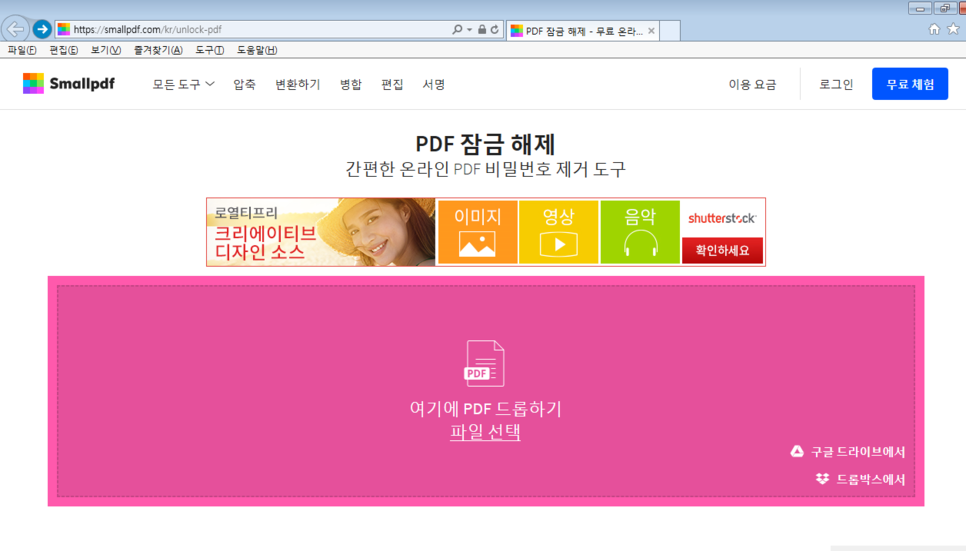The width and height of the screenshot is (966, 551).
Task: Click the search magnifier icon in address bar
Action: 457,29
